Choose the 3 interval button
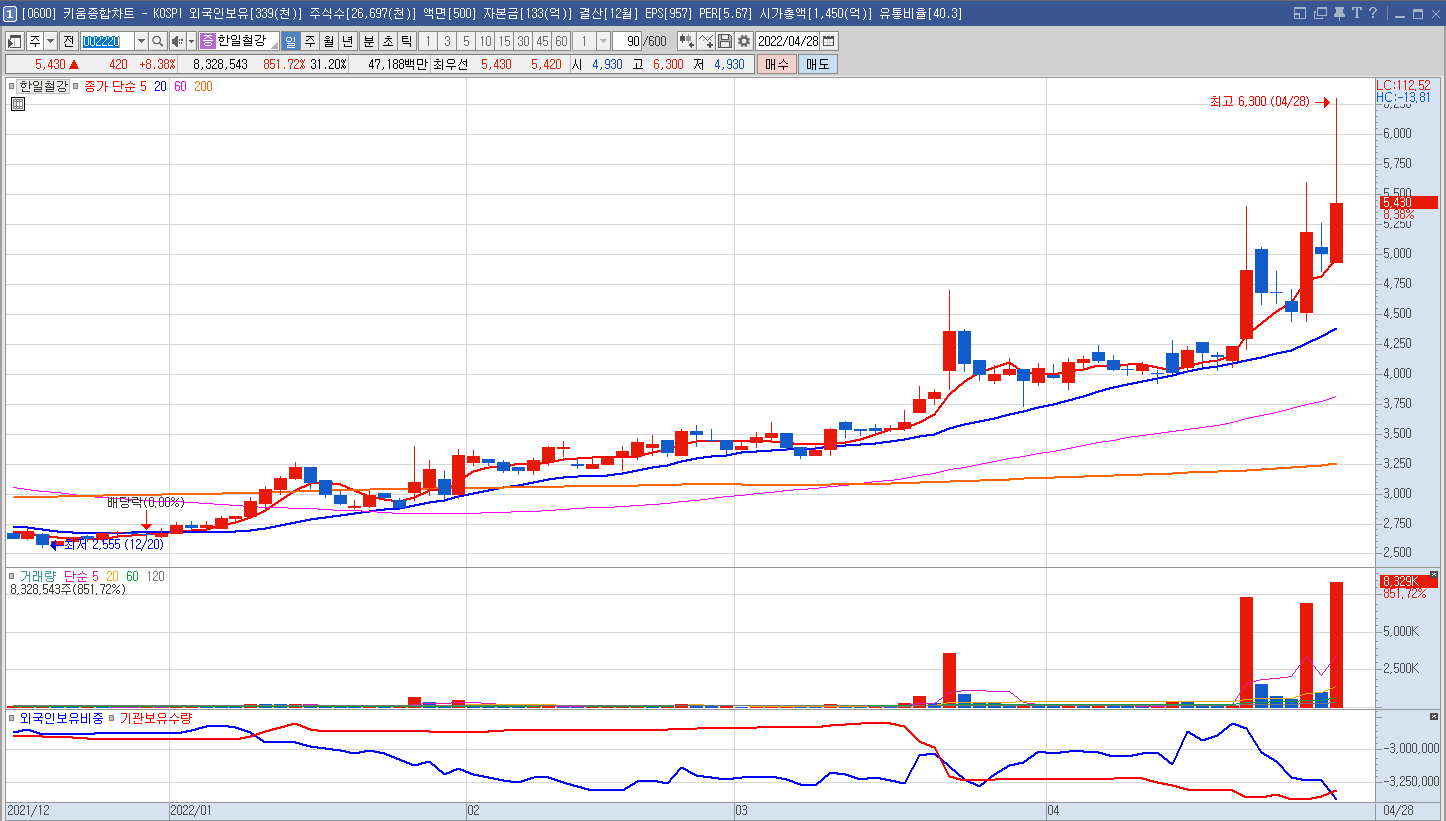 [x=446, y=41]
